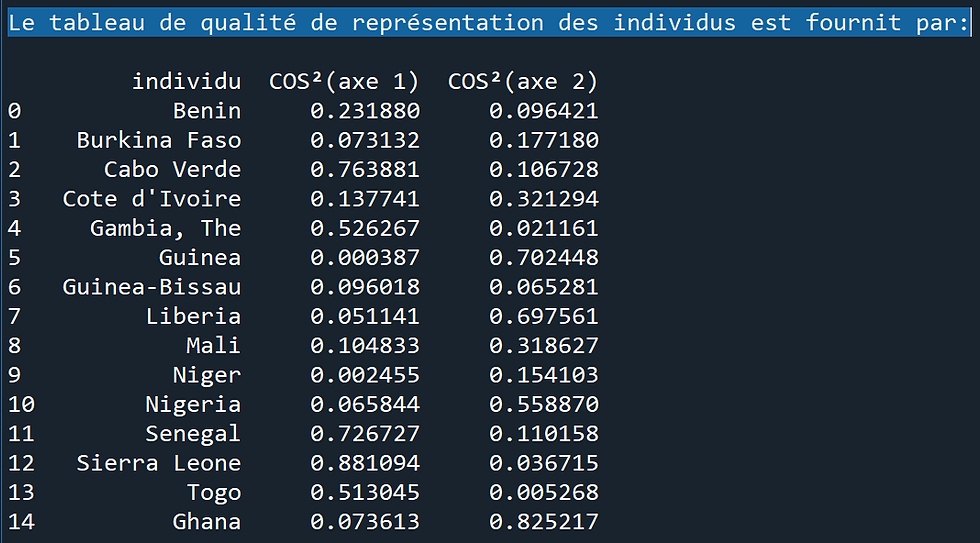The height and width of the screenshot is (543, 980).
Task: Click row index 7 beside Liberia
Action: (14, 316)
